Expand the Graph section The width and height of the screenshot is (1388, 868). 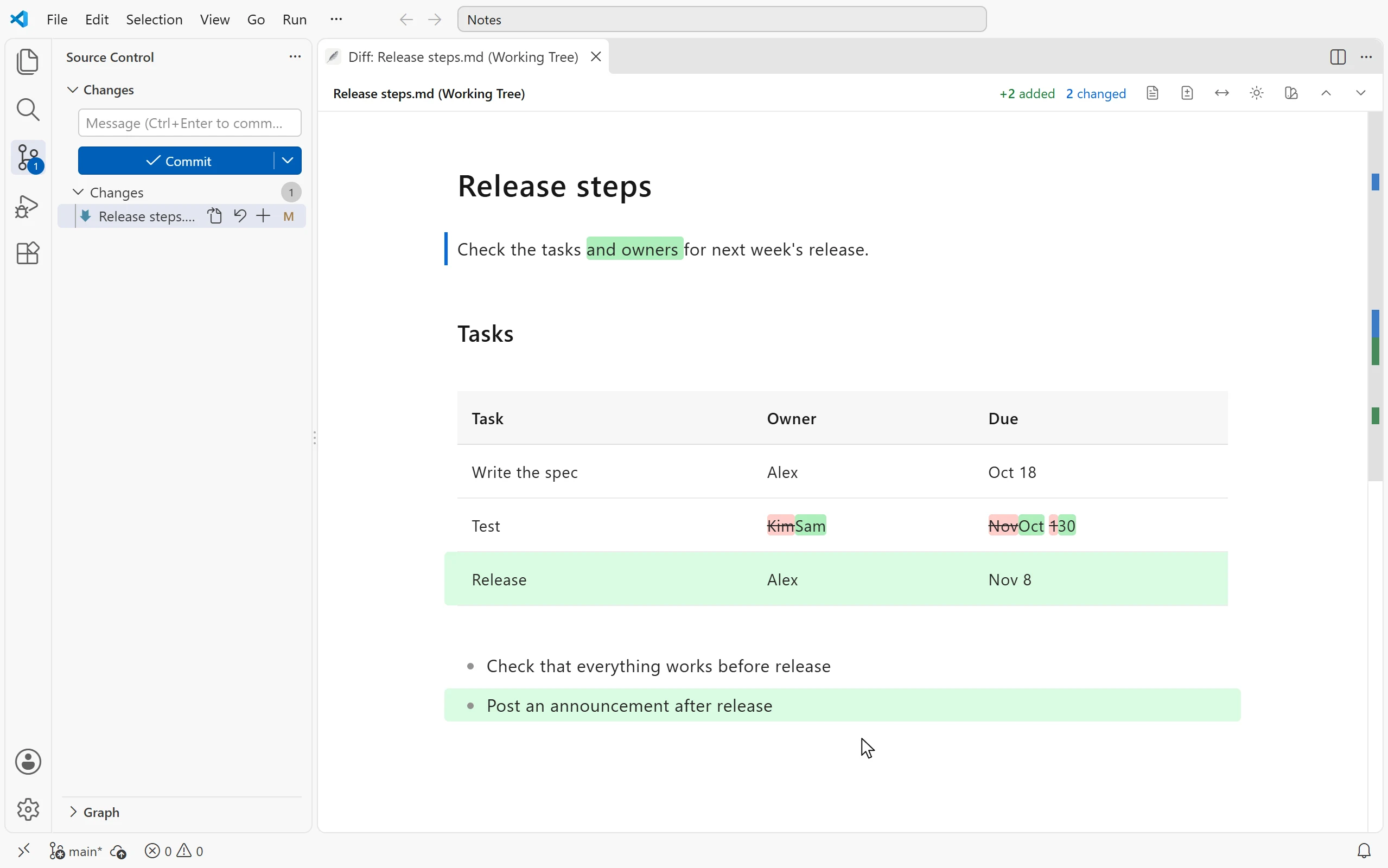coord(95,812)
